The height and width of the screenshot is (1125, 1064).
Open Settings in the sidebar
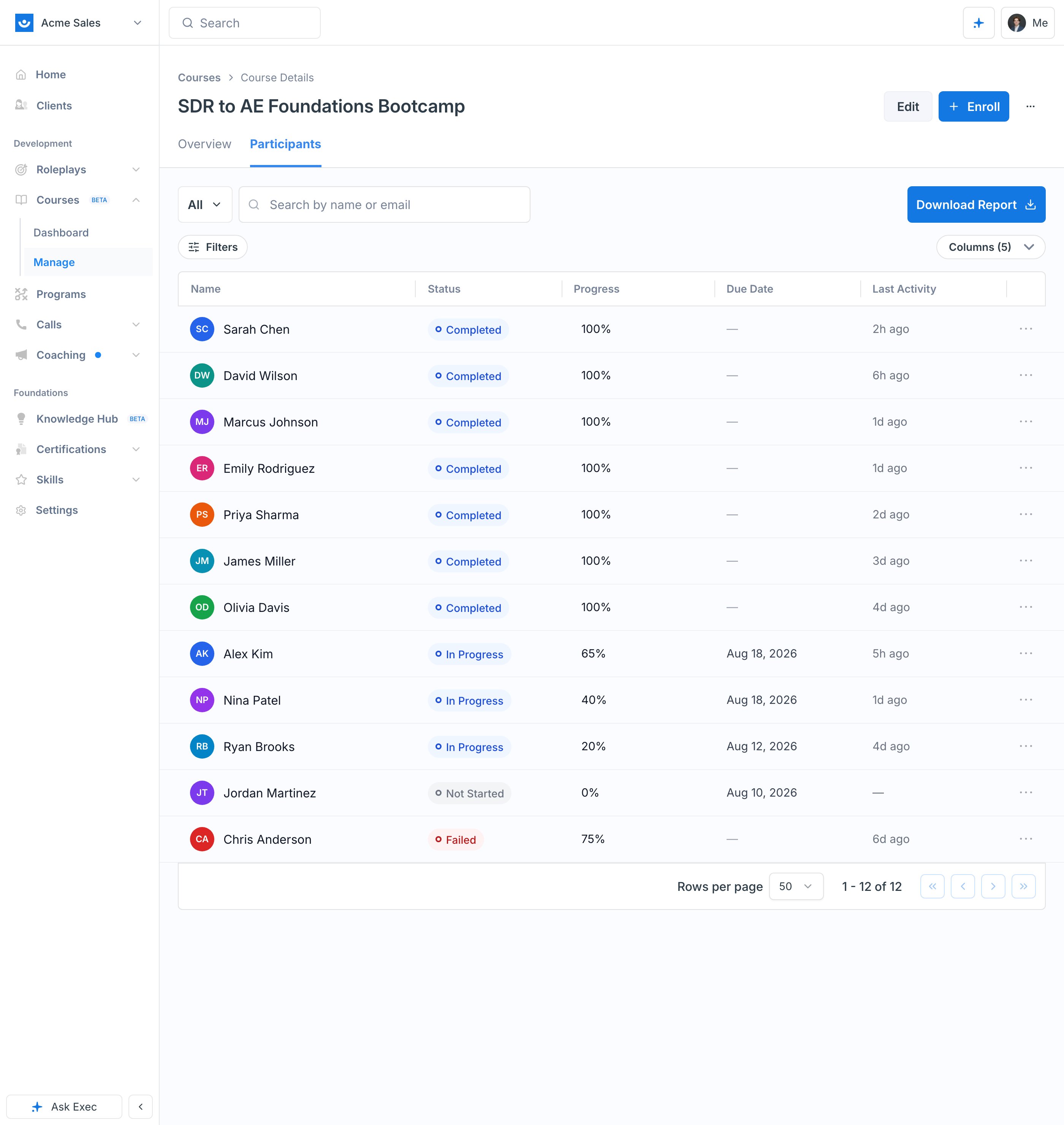(x=57, y=510)
